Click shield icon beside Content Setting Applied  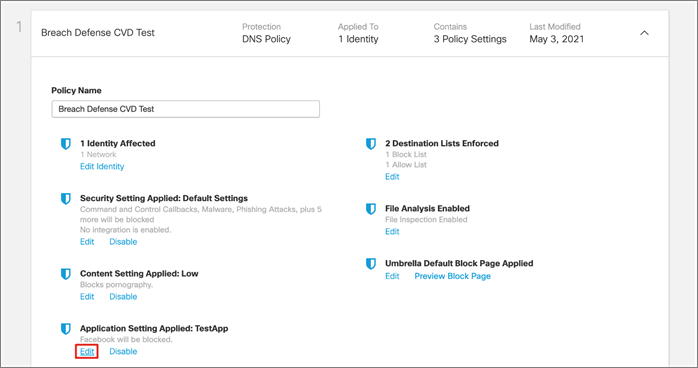click(65, 274)
